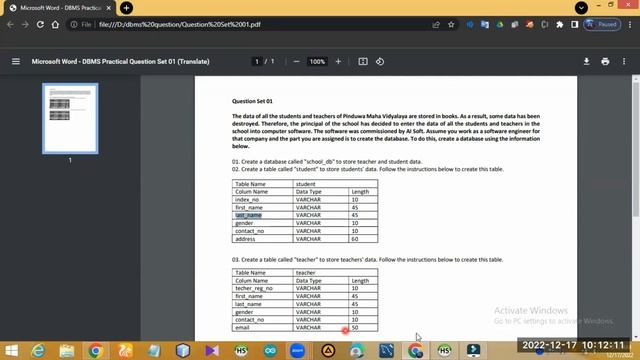Rotate the PDF counterclockwise
Viewport: 640px width, 360px height.
380,62
